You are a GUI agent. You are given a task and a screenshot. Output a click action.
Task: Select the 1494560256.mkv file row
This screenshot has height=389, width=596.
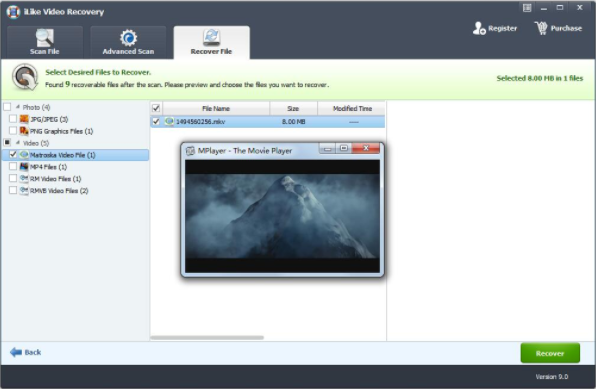click(x=268, y=122)
